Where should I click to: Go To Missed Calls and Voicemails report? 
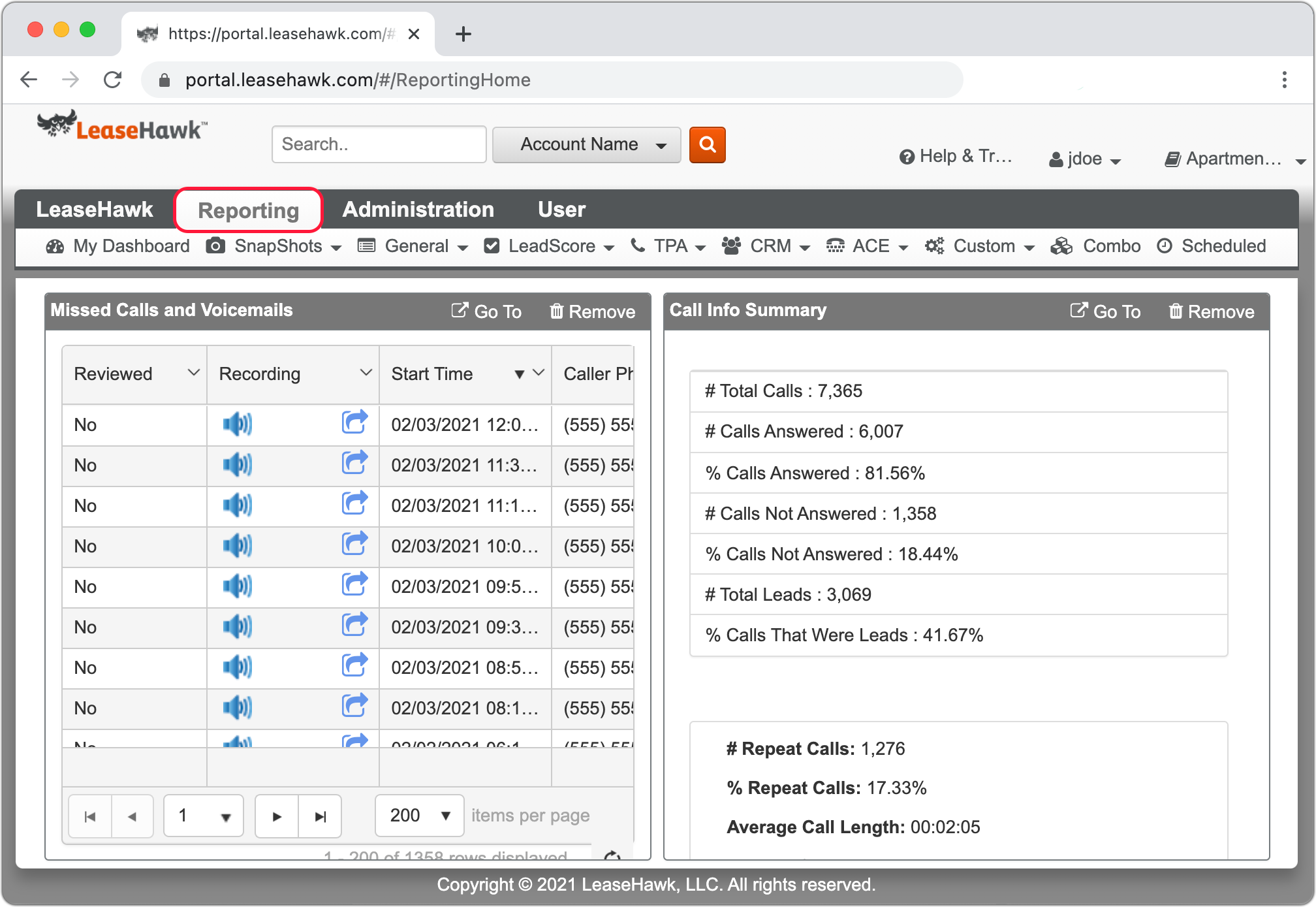[486, 311]
